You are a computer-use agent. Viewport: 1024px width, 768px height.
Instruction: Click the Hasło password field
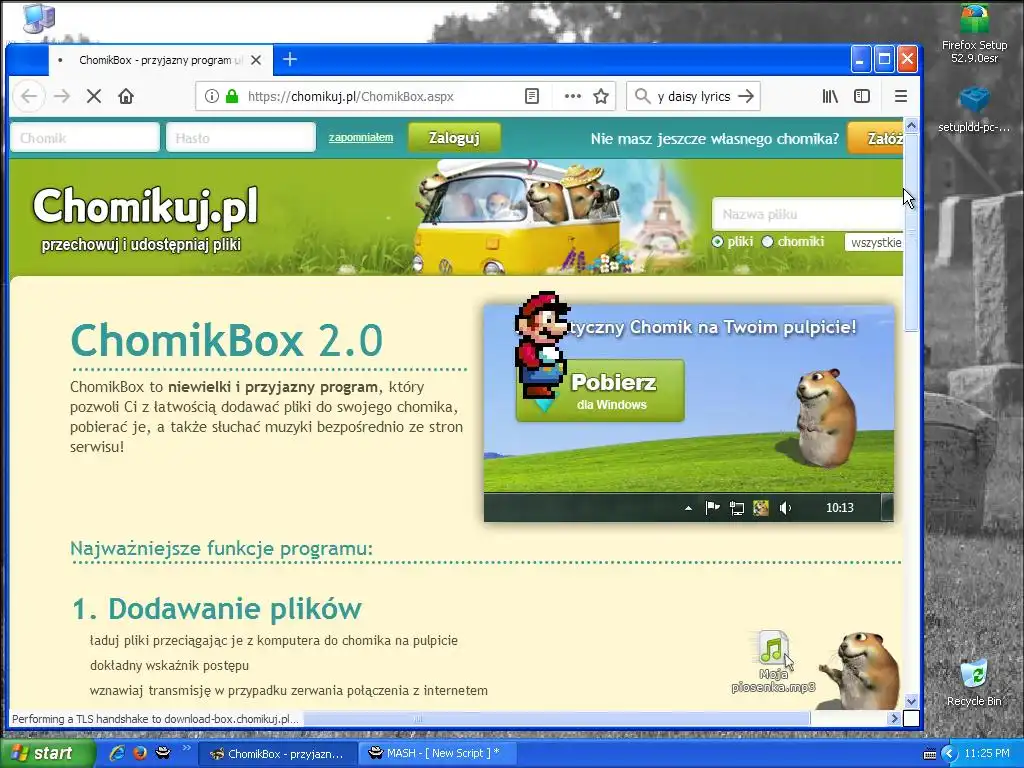click(x=240, y=138)
